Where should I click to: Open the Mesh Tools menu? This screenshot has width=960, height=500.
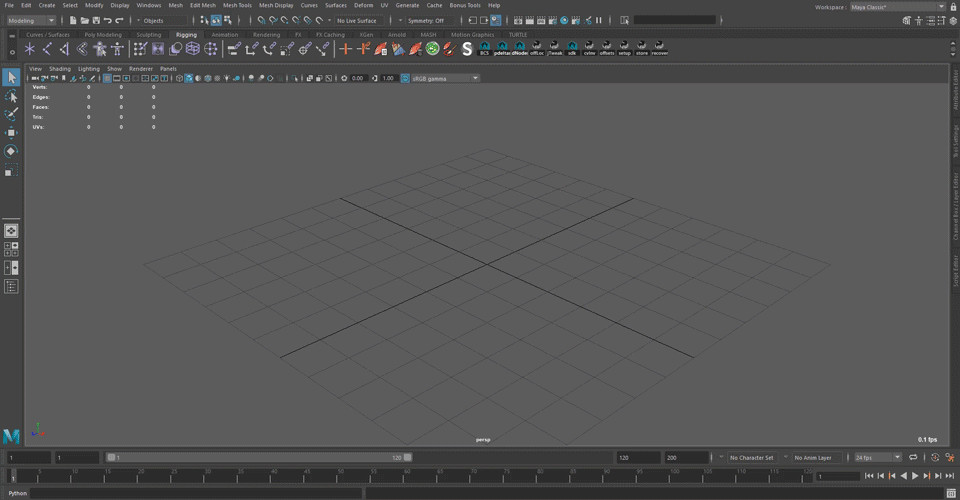238,5
